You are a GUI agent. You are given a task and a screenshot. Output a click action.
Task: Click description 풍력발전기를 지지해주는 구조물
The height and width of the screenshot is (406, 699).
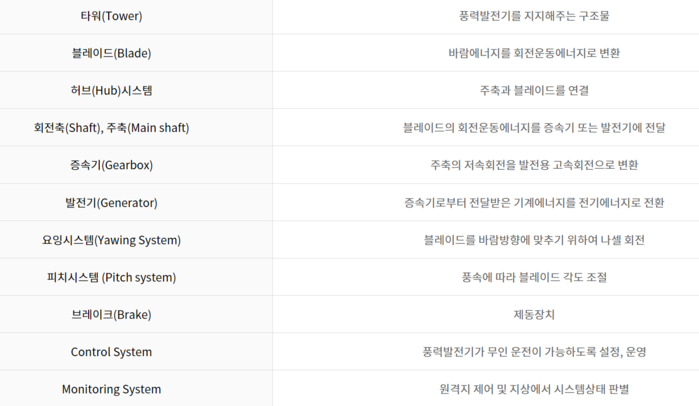point(534,16)
